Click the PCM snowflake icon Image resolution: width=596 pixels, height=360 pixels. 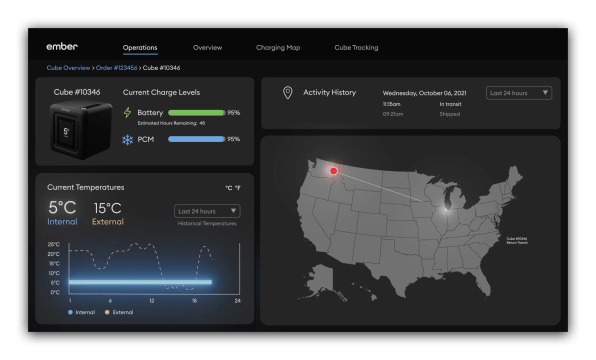click(127, 140)
